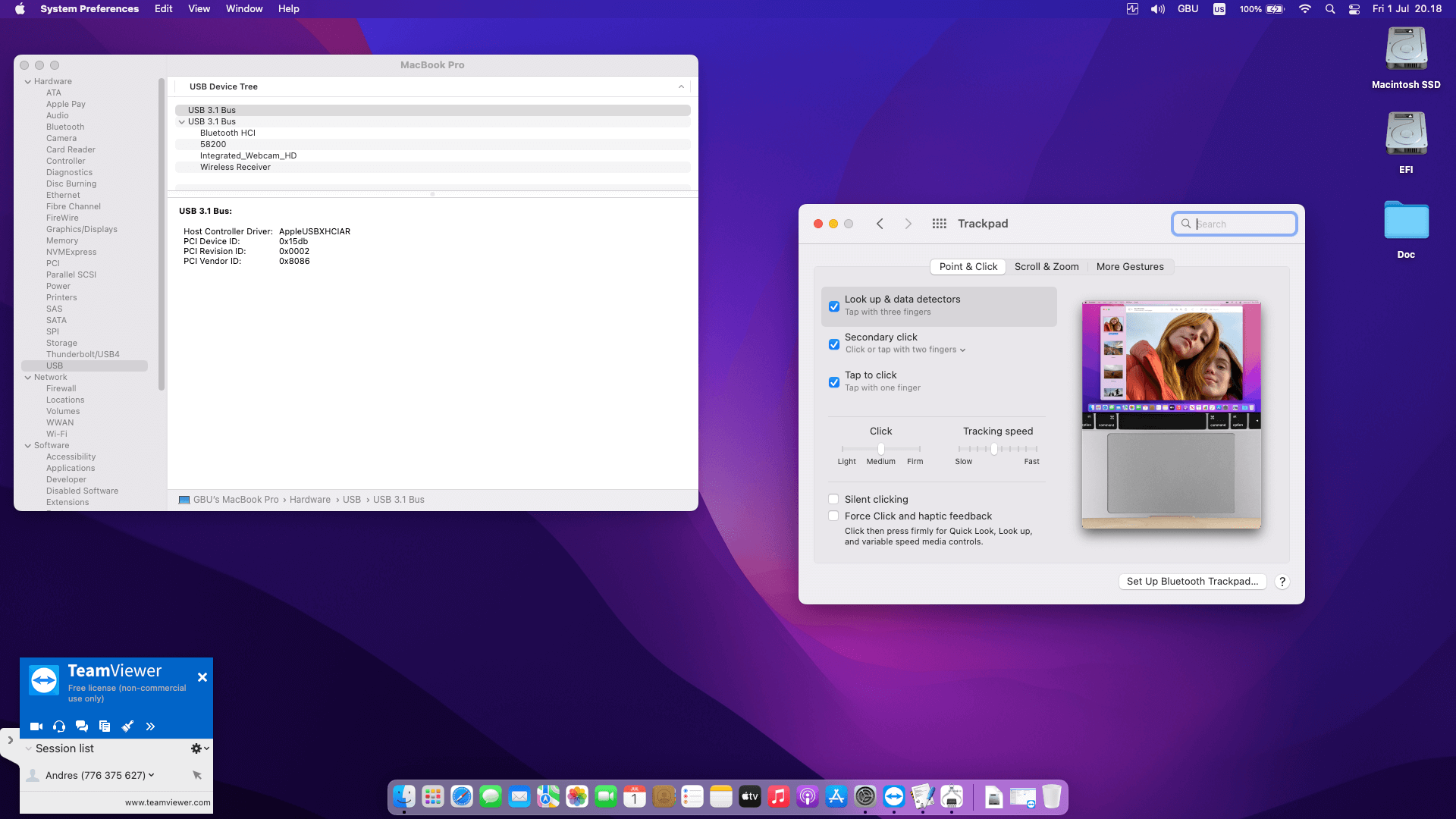Open the System Preferences icon in the Dock

click(865, 796)
